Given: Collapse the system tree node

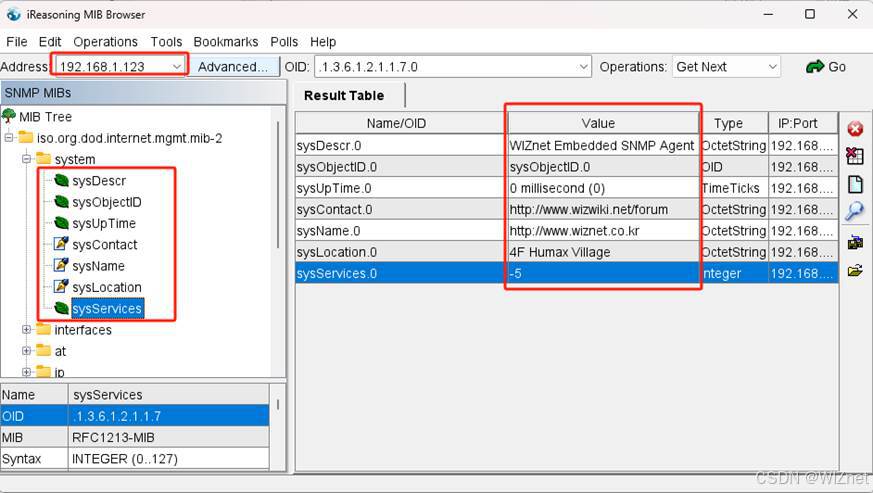Looking at the screenshot, I should click(26, 159).
